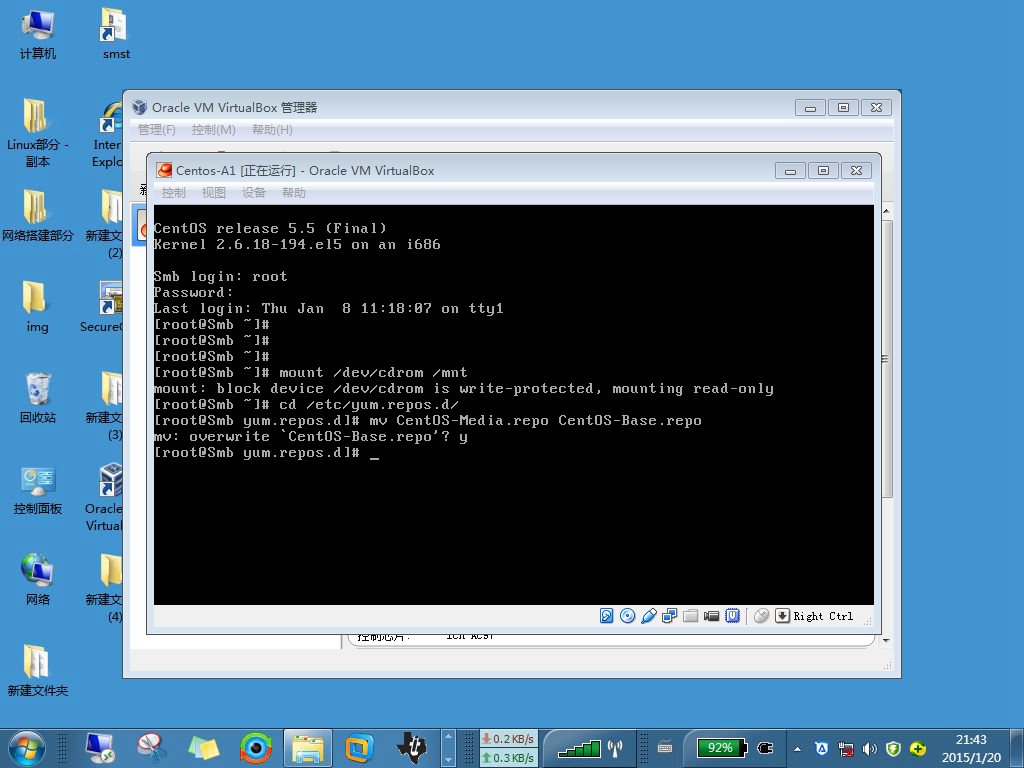
Task: Open the VMware orange square taskbar icon
Action: [359, 748]
